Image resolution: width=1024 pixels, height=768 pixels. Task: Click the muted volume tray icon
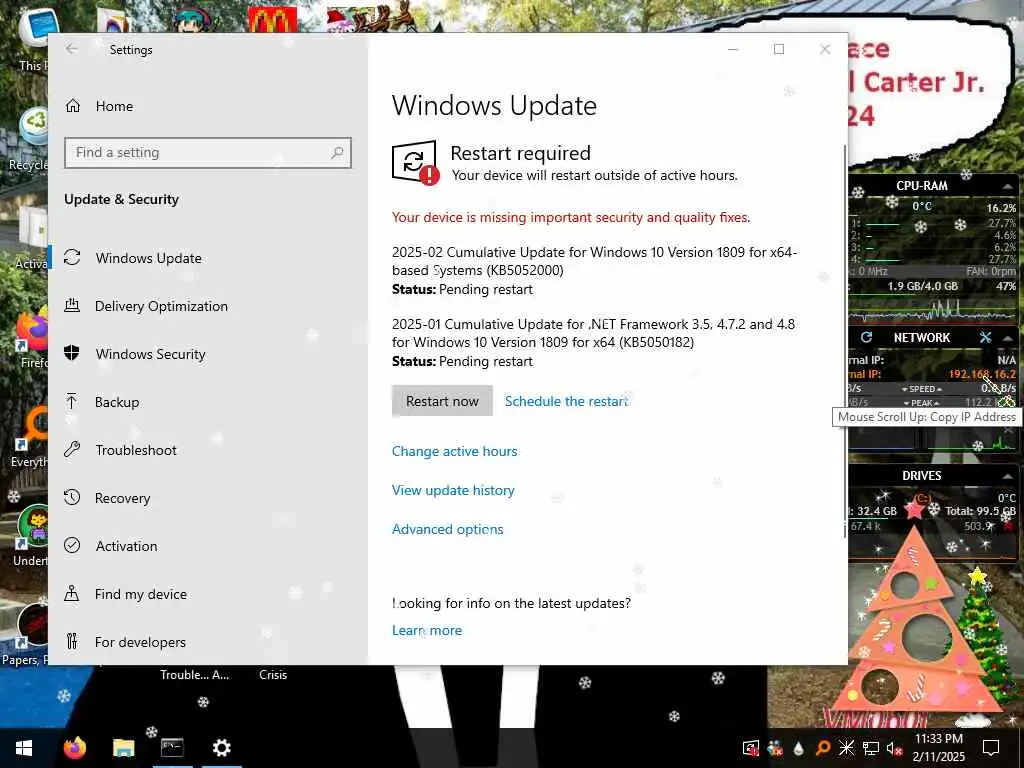pyautogui.click(x=894, y=748)
